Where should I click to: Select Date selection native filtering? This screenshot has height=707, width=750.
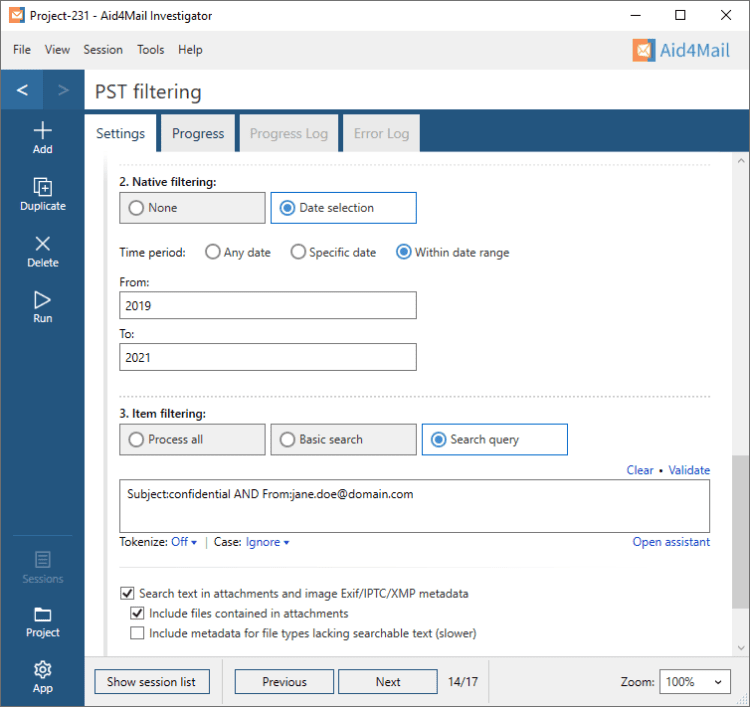coord(343,208)
